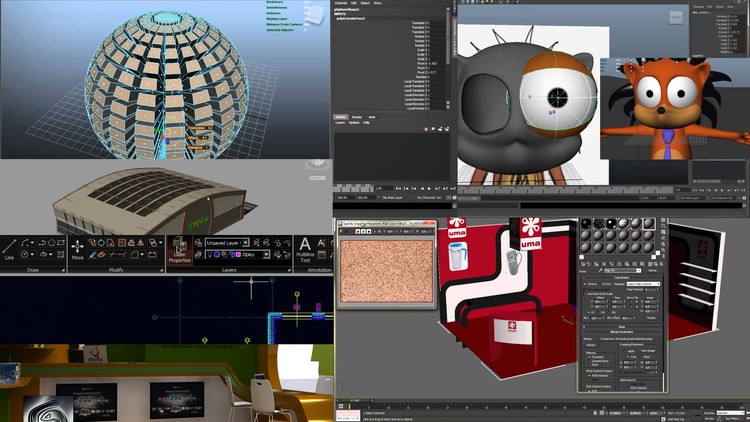The image size is (750, 422).
Task: Toggle the Apply cropping checkbox
Action: (625, 351)
